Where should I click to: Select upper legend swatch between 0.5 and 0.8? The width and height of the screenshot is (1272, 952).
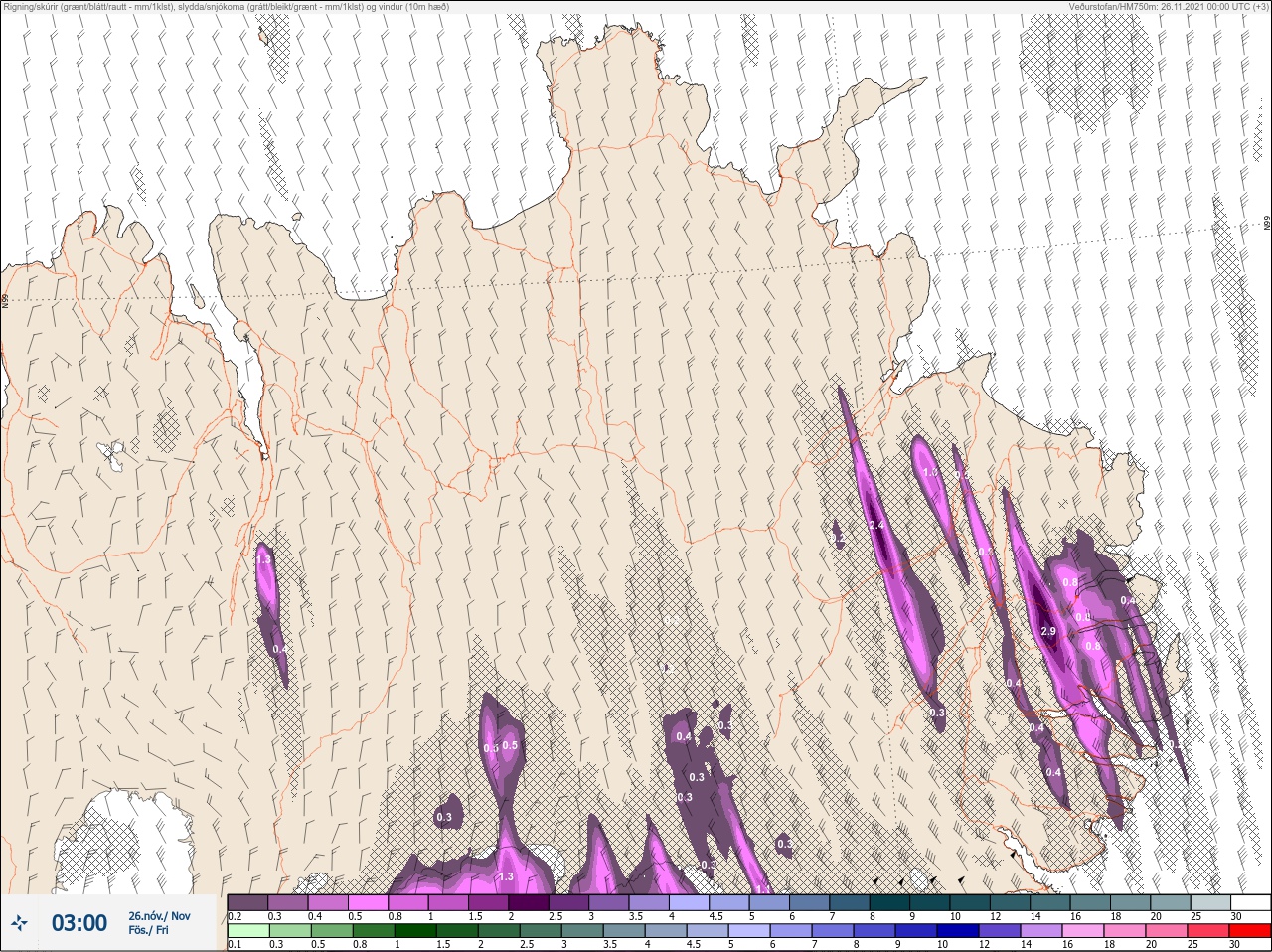point(369,902)
